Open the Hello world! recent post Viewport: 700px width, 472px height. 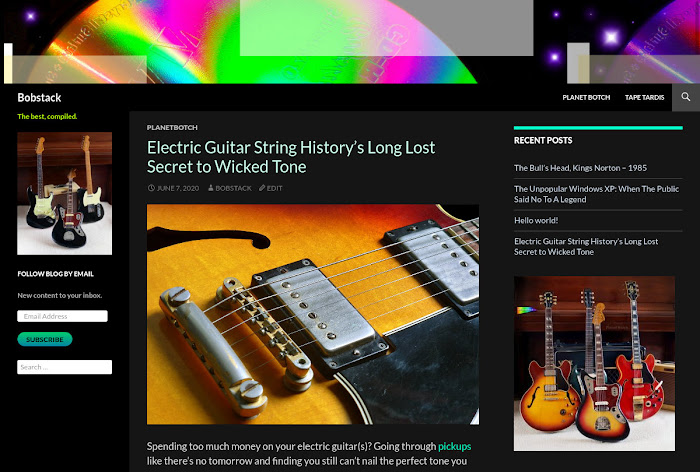[x=536, y=220]
